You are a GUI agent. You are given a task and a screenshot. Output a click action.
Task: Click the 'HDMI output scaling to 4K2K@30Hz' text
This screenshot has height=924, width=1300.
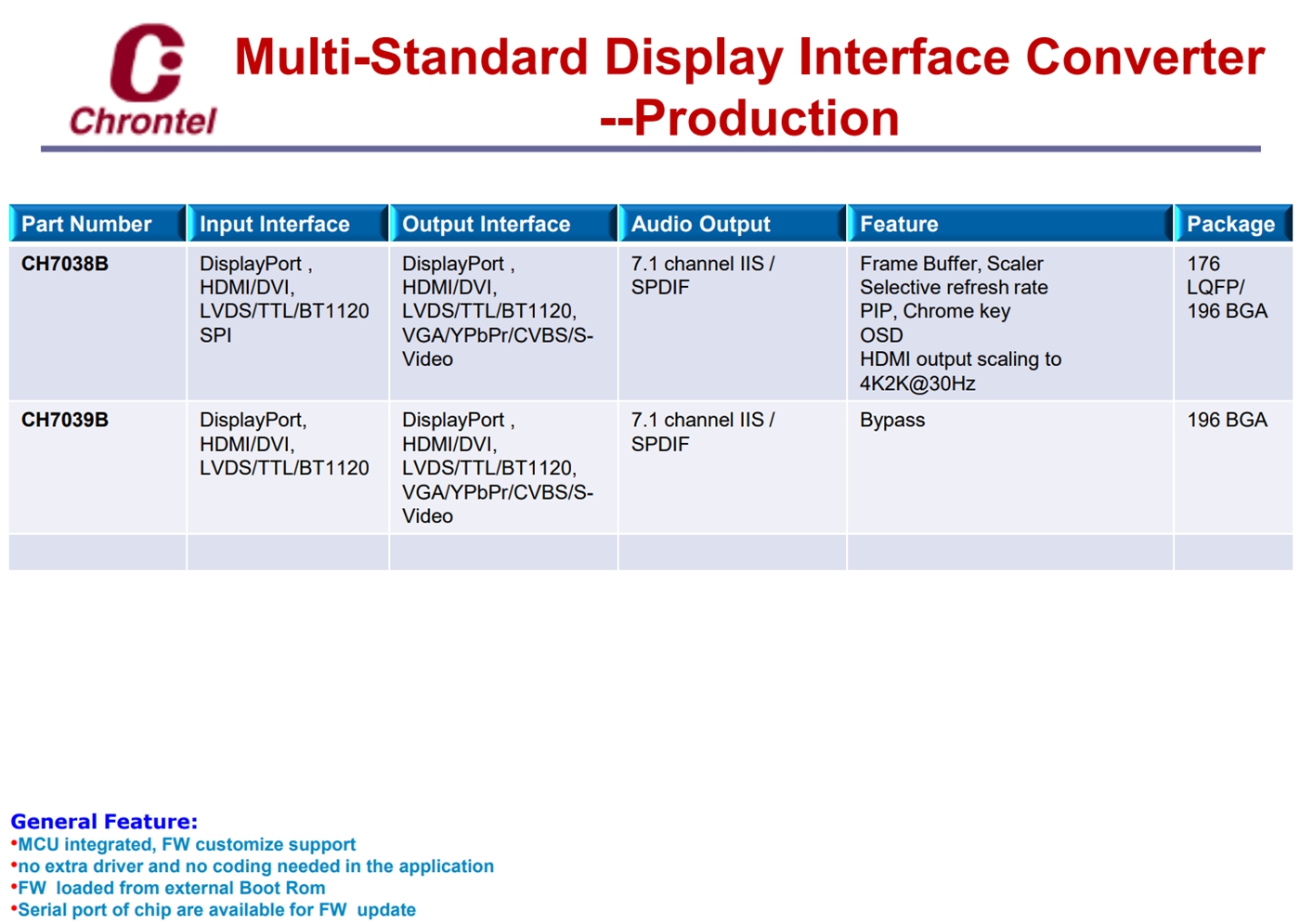tap(961, 371)
